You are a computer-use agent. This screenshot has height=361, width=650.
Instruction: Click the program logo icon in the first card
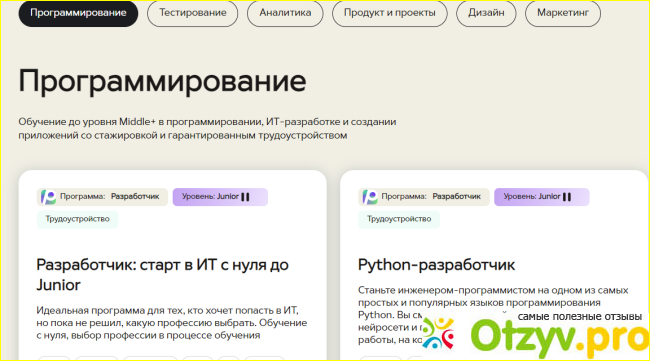coord(48,197)
